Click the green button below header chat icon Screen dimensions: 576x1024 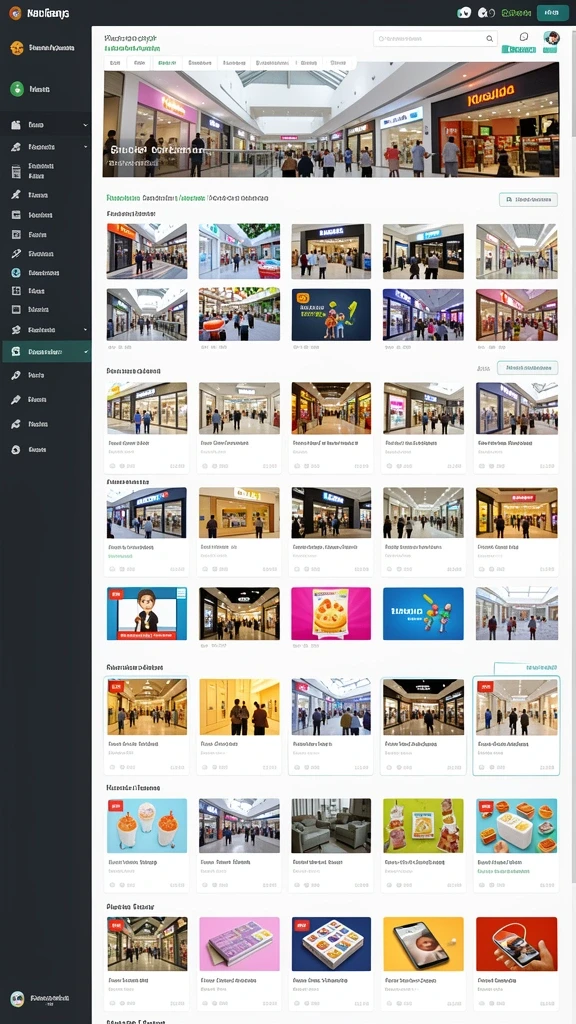[519, 49]
